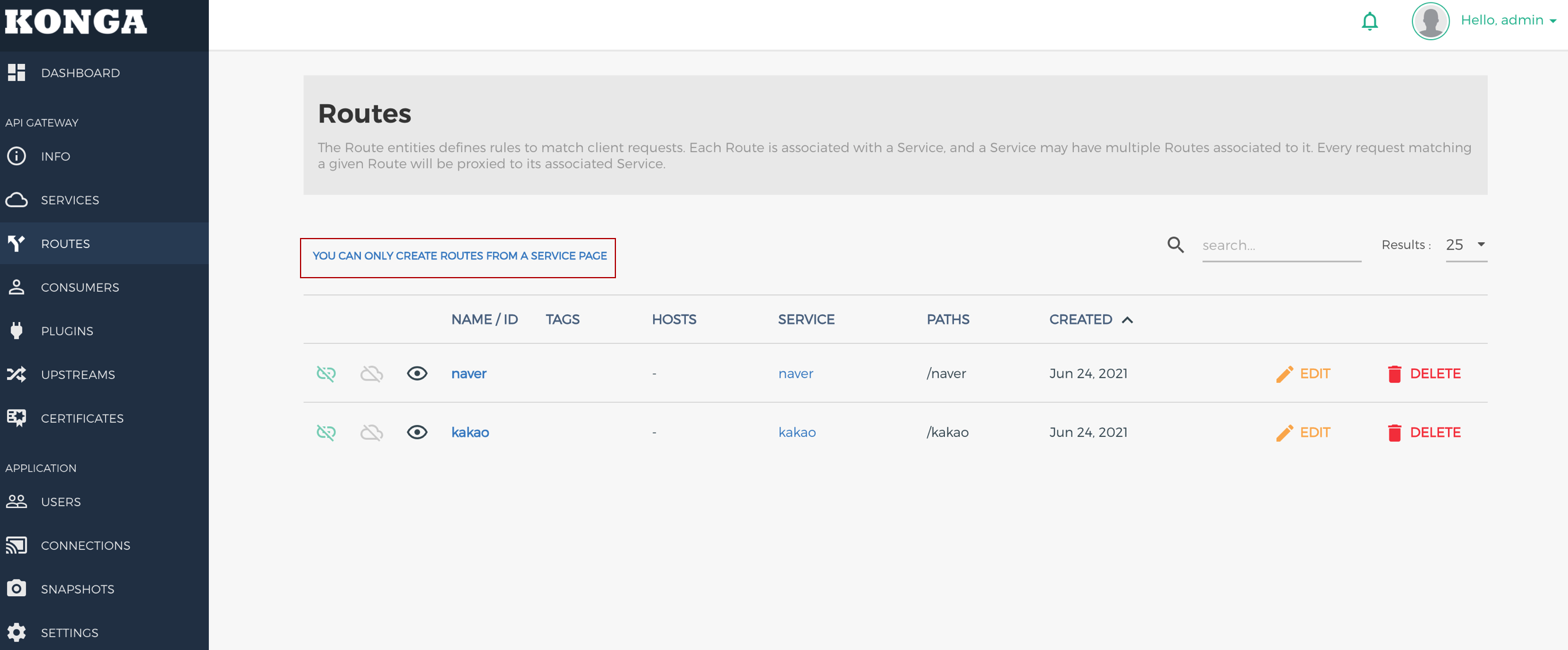This screenshot has width=1568, height=650.
Task: Click the Consumers person icon
Action: 17,287
